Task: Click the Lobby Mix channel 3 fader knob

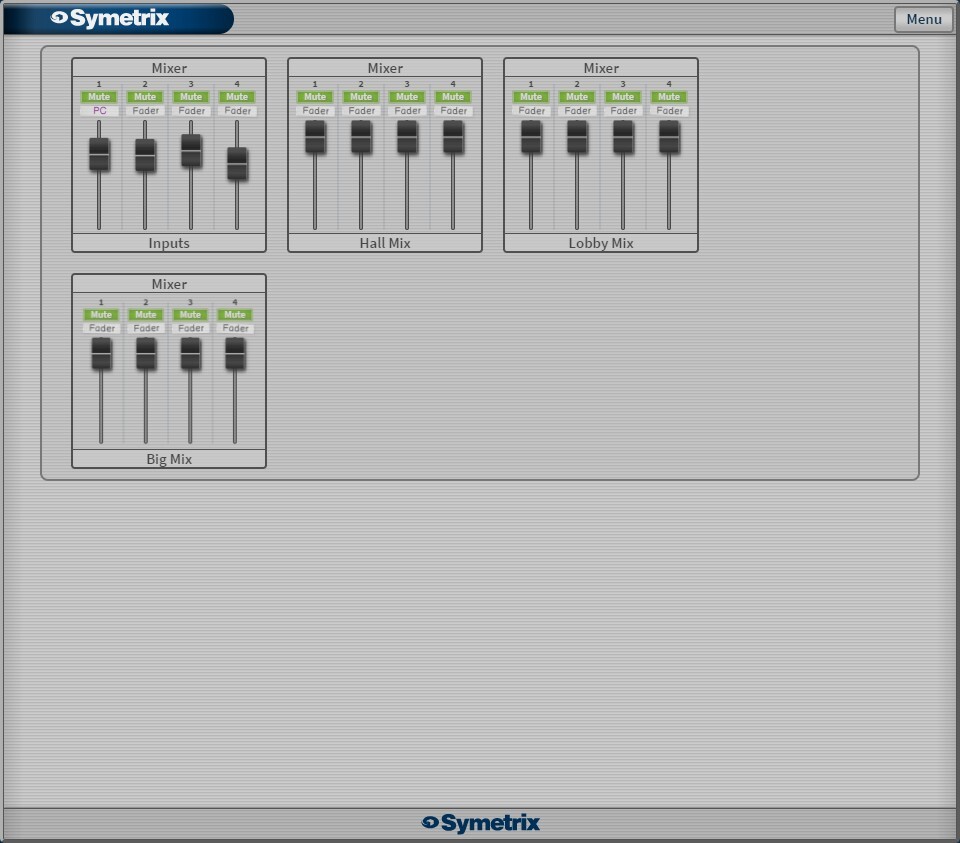Action: click(623, 137)
